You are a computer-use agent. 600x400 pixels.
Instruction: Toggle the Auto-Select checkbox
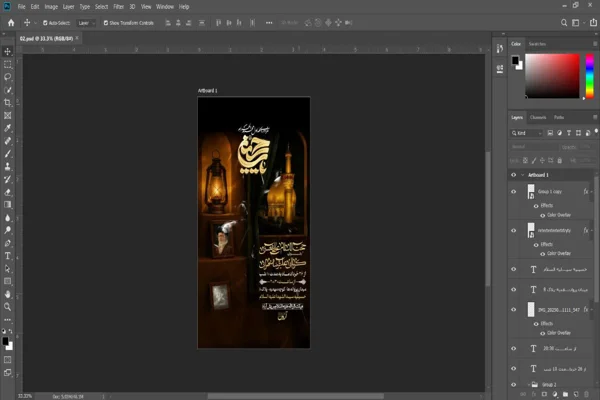pyautogui.click(x=45, y=23)
